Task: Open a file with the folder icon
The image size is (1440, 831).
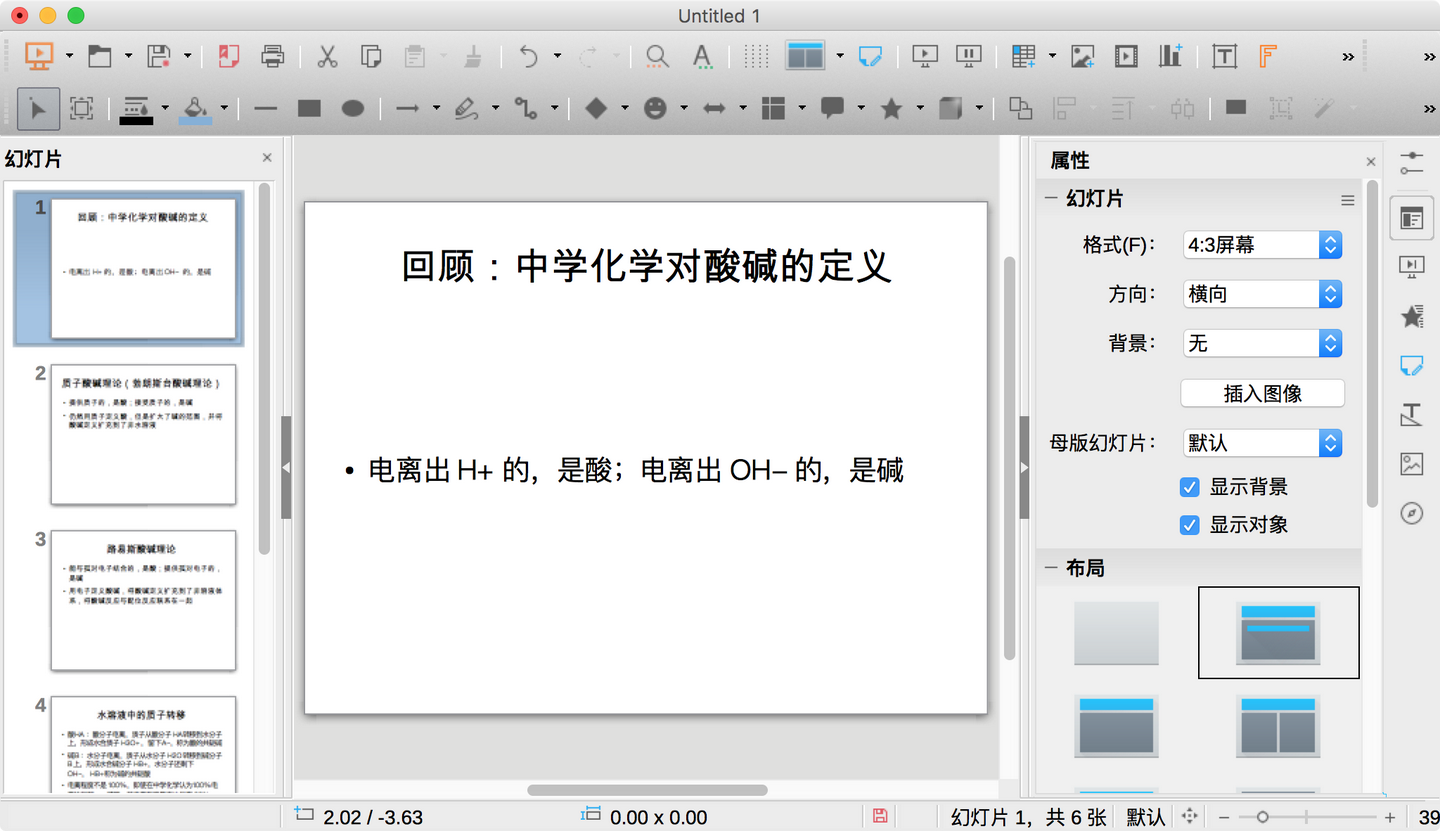Action: pyautogui.click(x=99, y=56)
